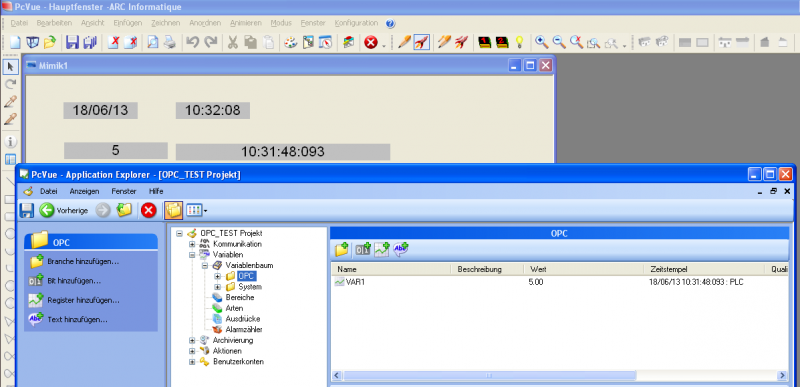Select the Arten tree item
800x387 pixels.
pyautogui.click(x=234, y=308)
